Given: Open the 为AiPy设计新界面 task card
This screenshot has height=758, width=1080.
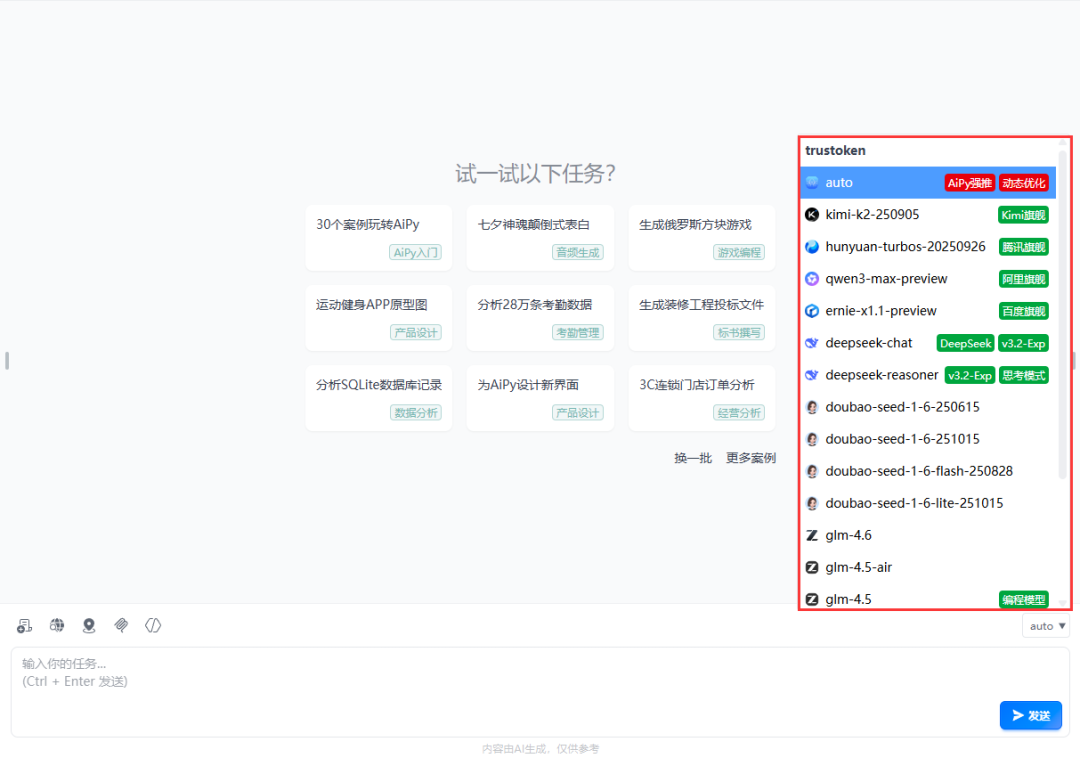Looking at the screenshot, I should point(540,398).
